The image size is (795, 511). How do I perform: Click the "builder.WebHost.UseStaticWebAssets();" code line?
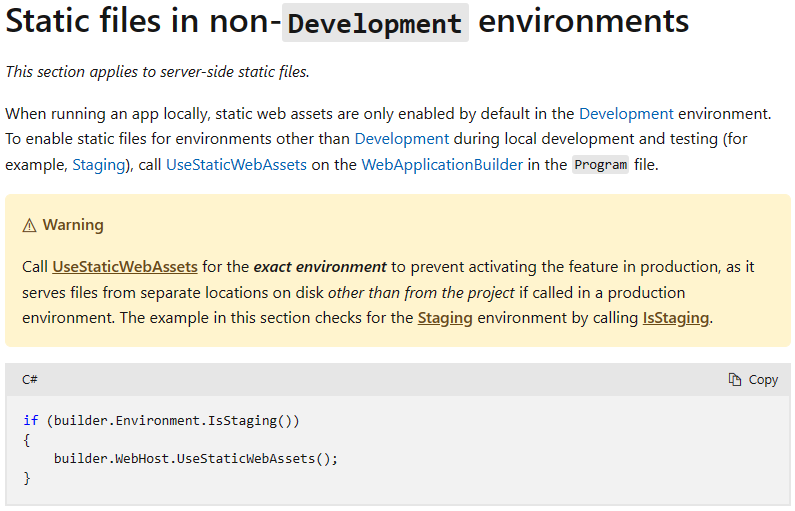pos(196,458)
